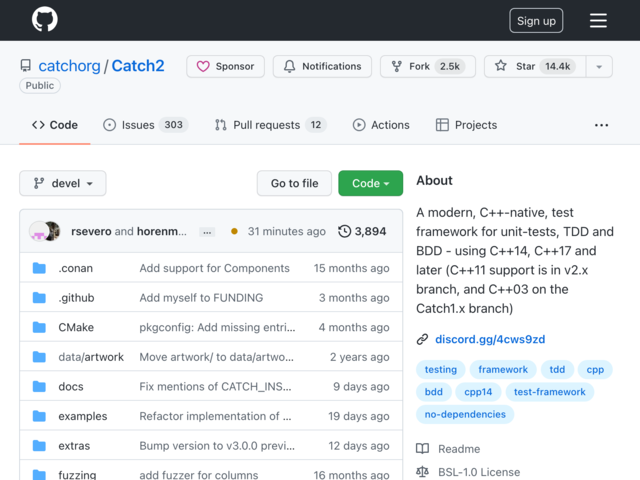The height and width of the screenshot is (480, 640).
Task: Open the 31 minutes ago commit link
Action: [287, 231]
